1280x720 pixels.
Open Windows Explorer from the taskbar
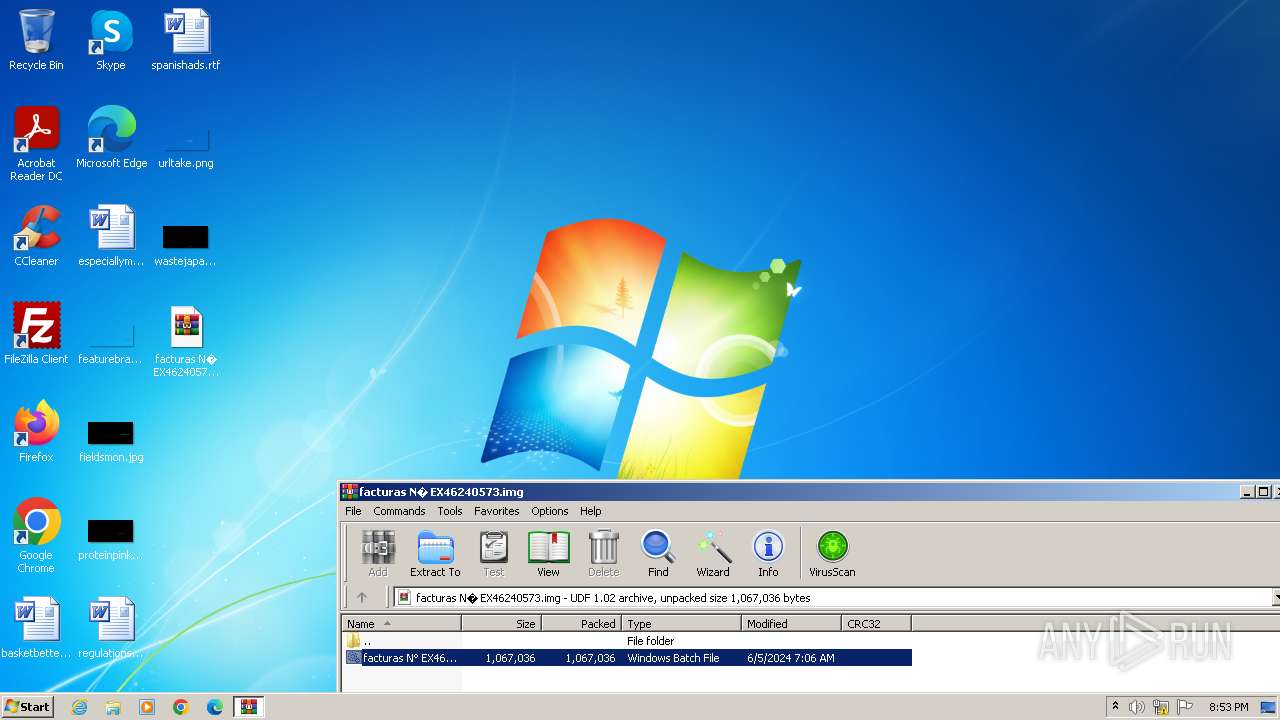(x=113, y=707)
